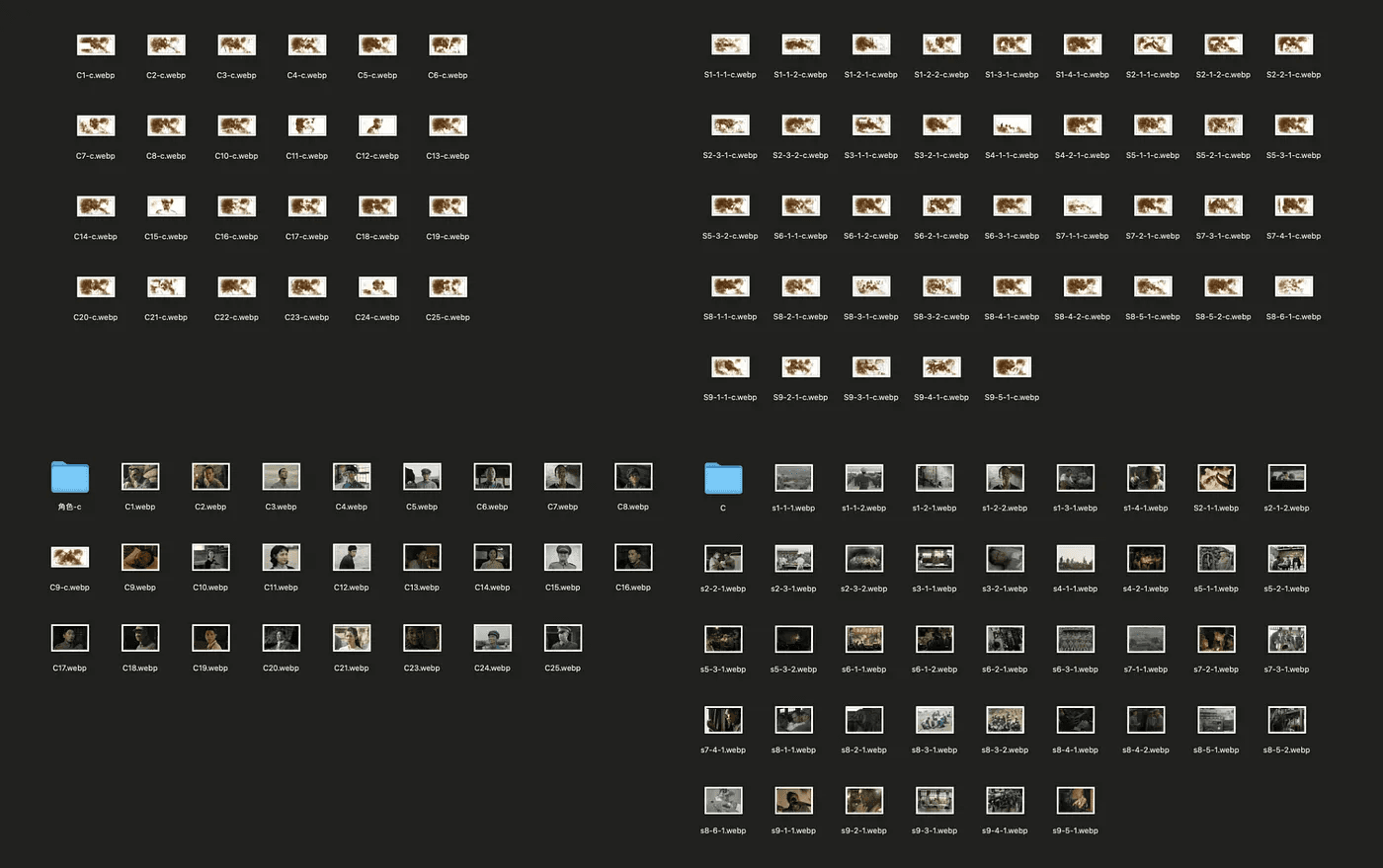Select the s9-5-1.webp scene thumbnail

click(1076, 801)
